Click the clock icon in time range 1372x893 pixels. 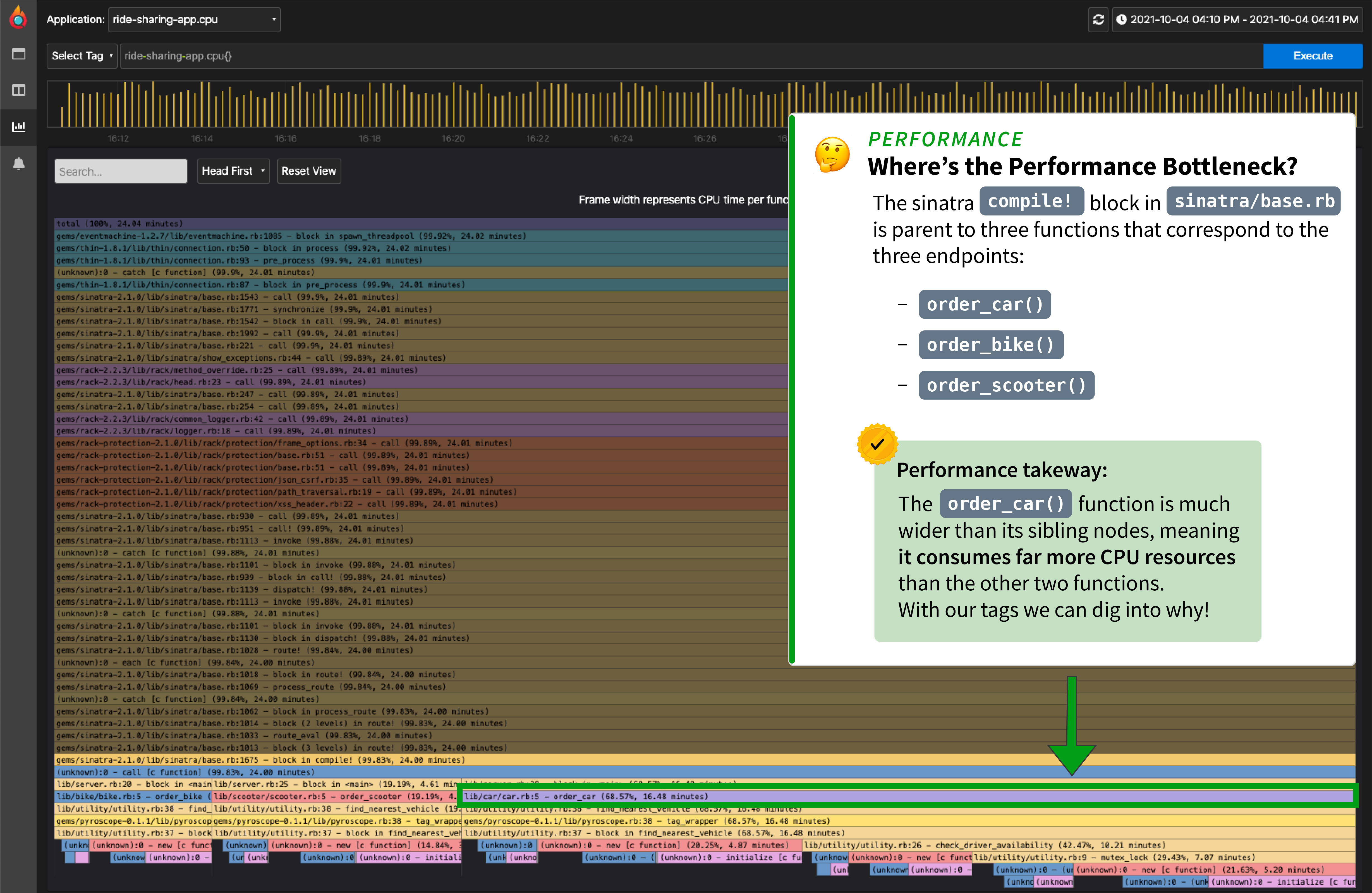point(1121,20)
